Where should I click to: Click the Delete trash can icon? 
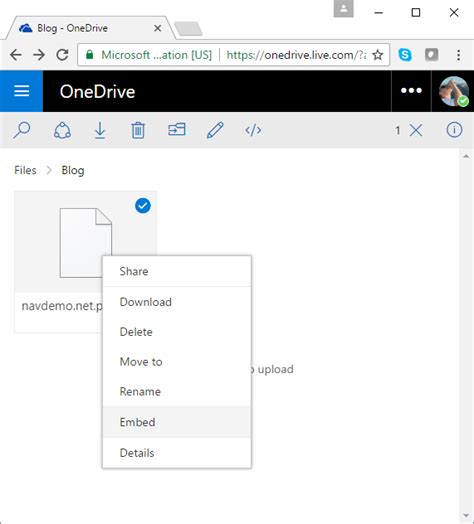click(x=138, y=130)
